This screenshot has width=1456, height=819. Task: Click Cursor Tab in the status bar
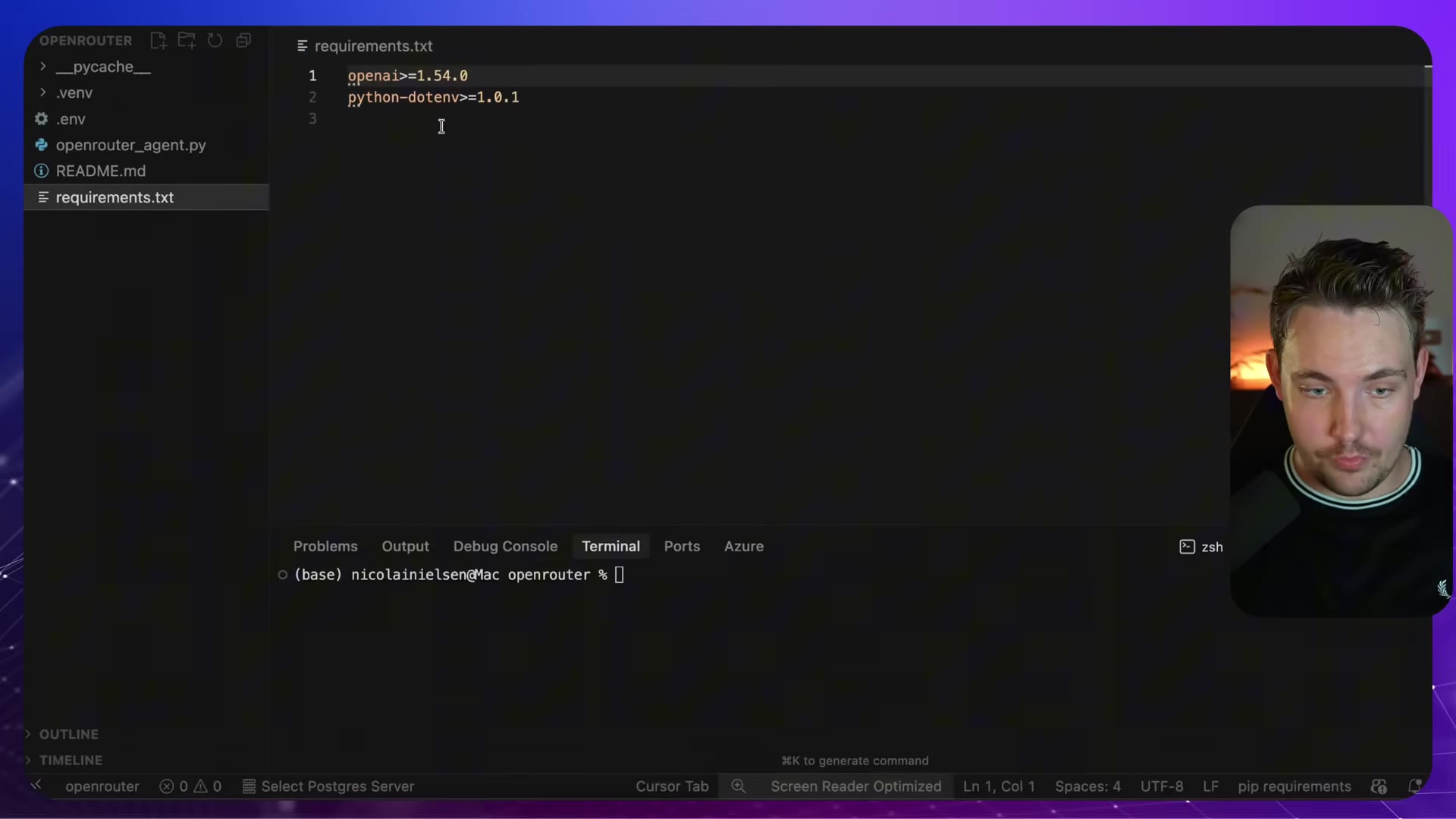[x=672, y=786]
